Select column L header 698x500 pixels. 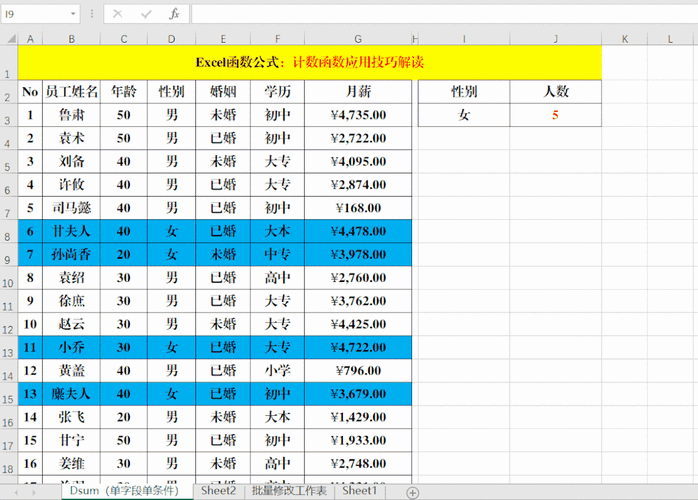pyautogui.click(x=670, y=39)
